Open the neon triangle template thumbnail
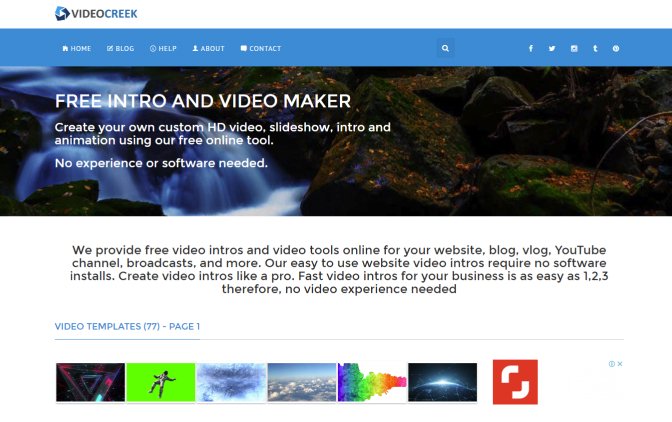Image resolution: width=672 pixels, height=422 pixels. click(90, 382)
